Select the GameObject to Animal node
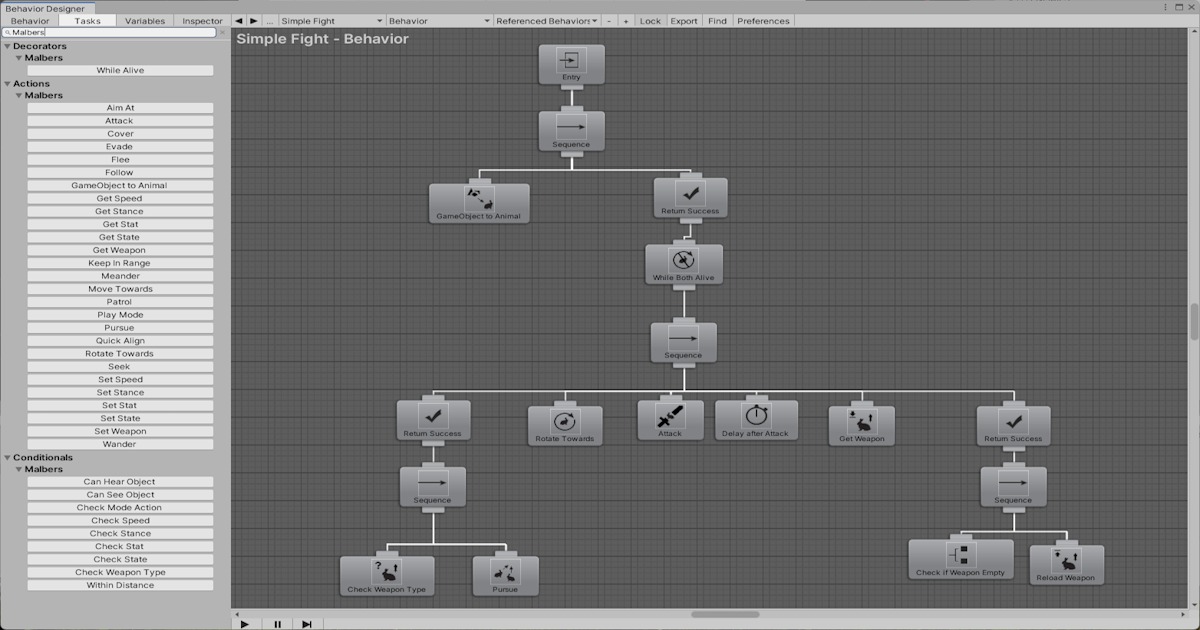This screenshot has height=630, width=1200. pos(479,203)
